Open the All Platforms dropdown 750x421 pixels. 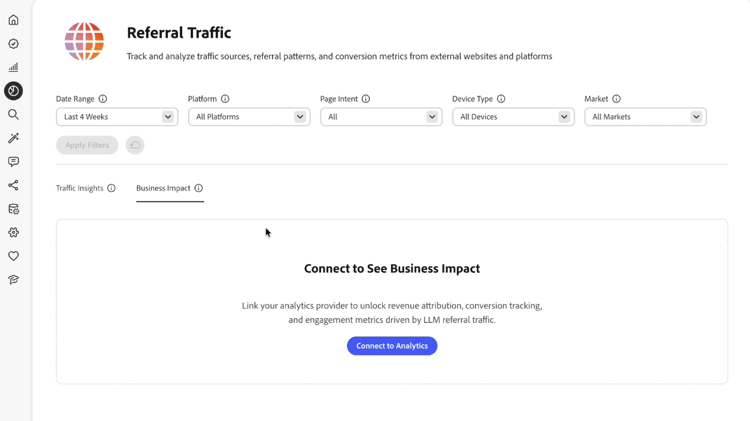(249, 117)
